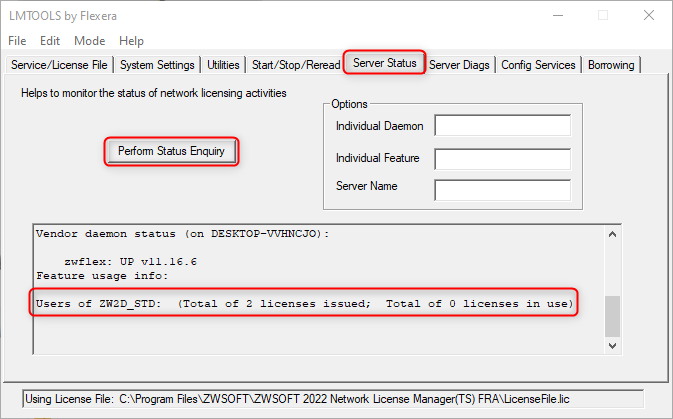This screenshot has height=419, width=673.
Task: Click the status output scrollbar thumb
Action: 612,316
